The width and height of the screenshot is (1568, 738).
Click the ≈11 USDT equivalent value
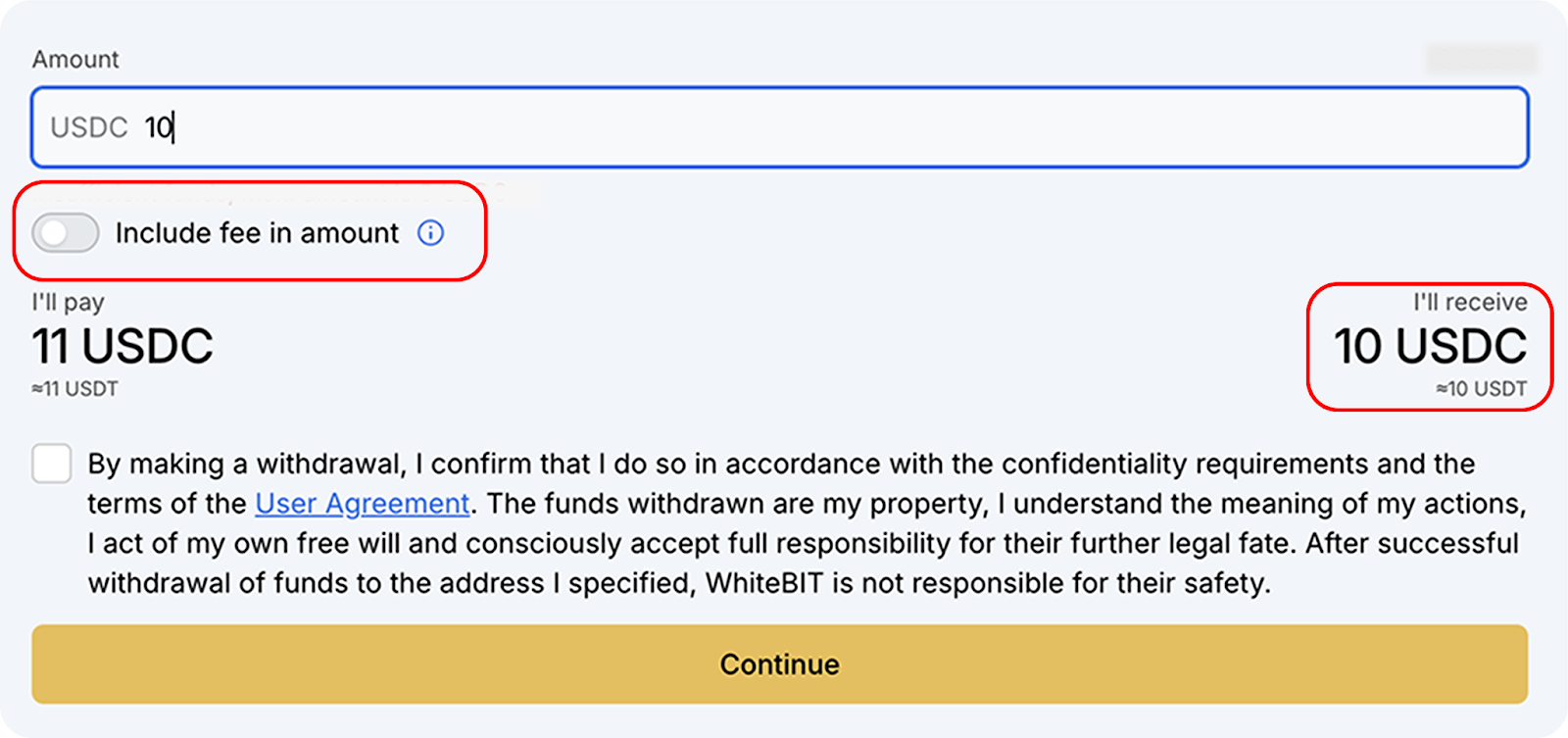[x=74, y=389]
